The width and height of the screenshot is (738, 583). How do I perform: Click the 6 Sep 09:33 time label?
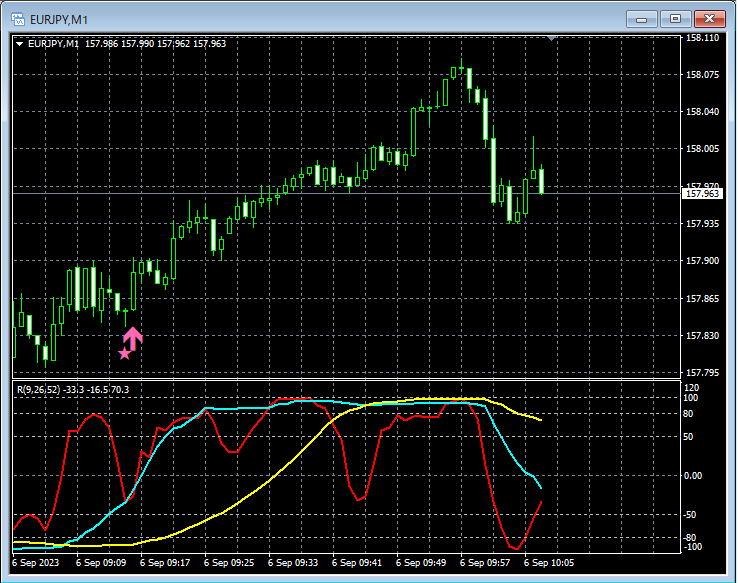coord(293,563)
